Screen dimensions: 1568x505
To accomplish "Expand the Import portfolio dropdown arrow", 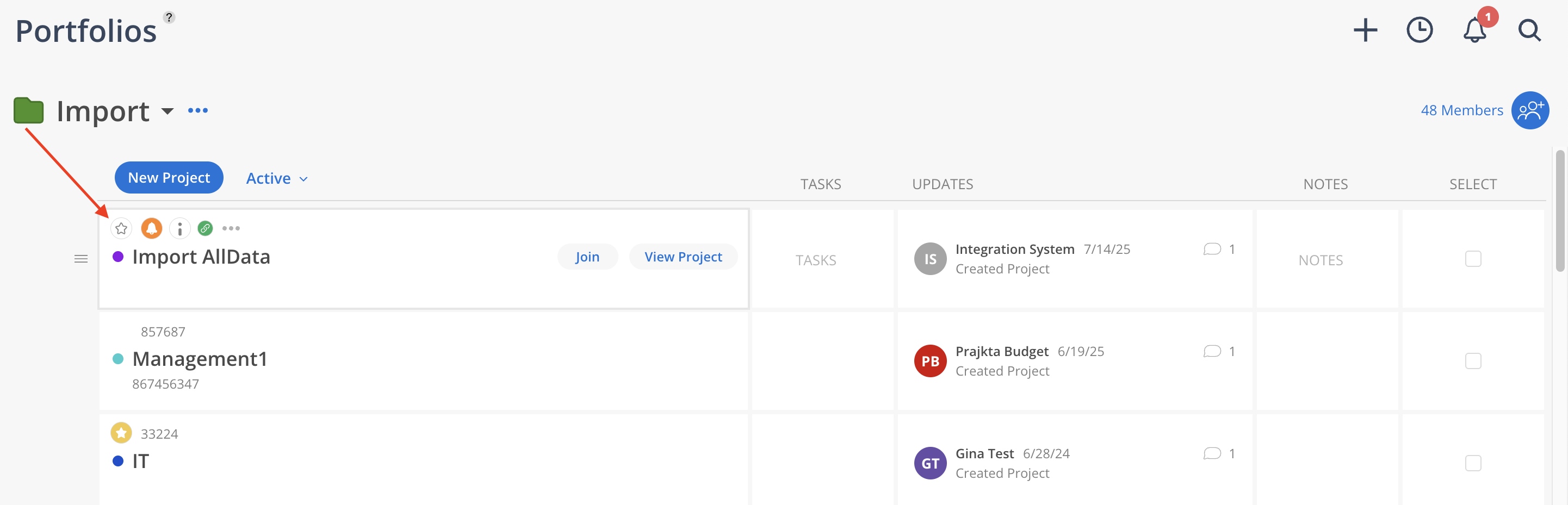I will click(x=168, y=111).
